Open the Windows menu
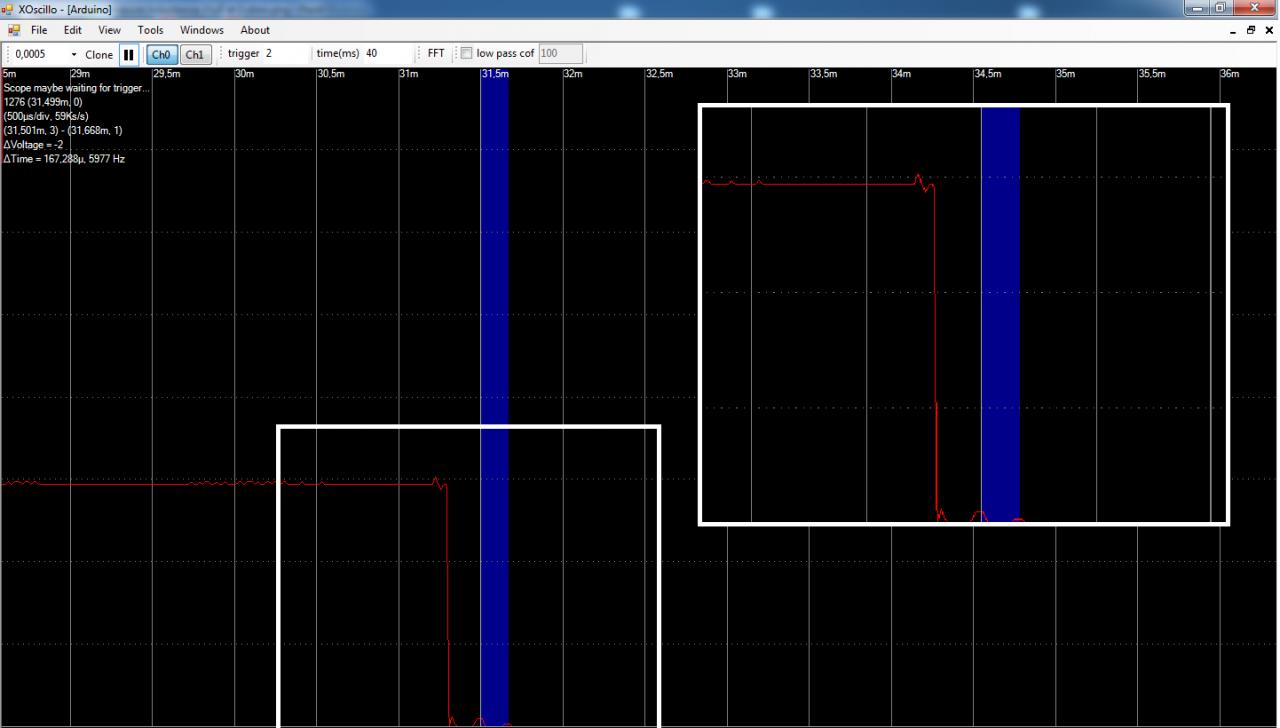Image resolution: width=1280 pixels, height=728 pixels. 202,30
